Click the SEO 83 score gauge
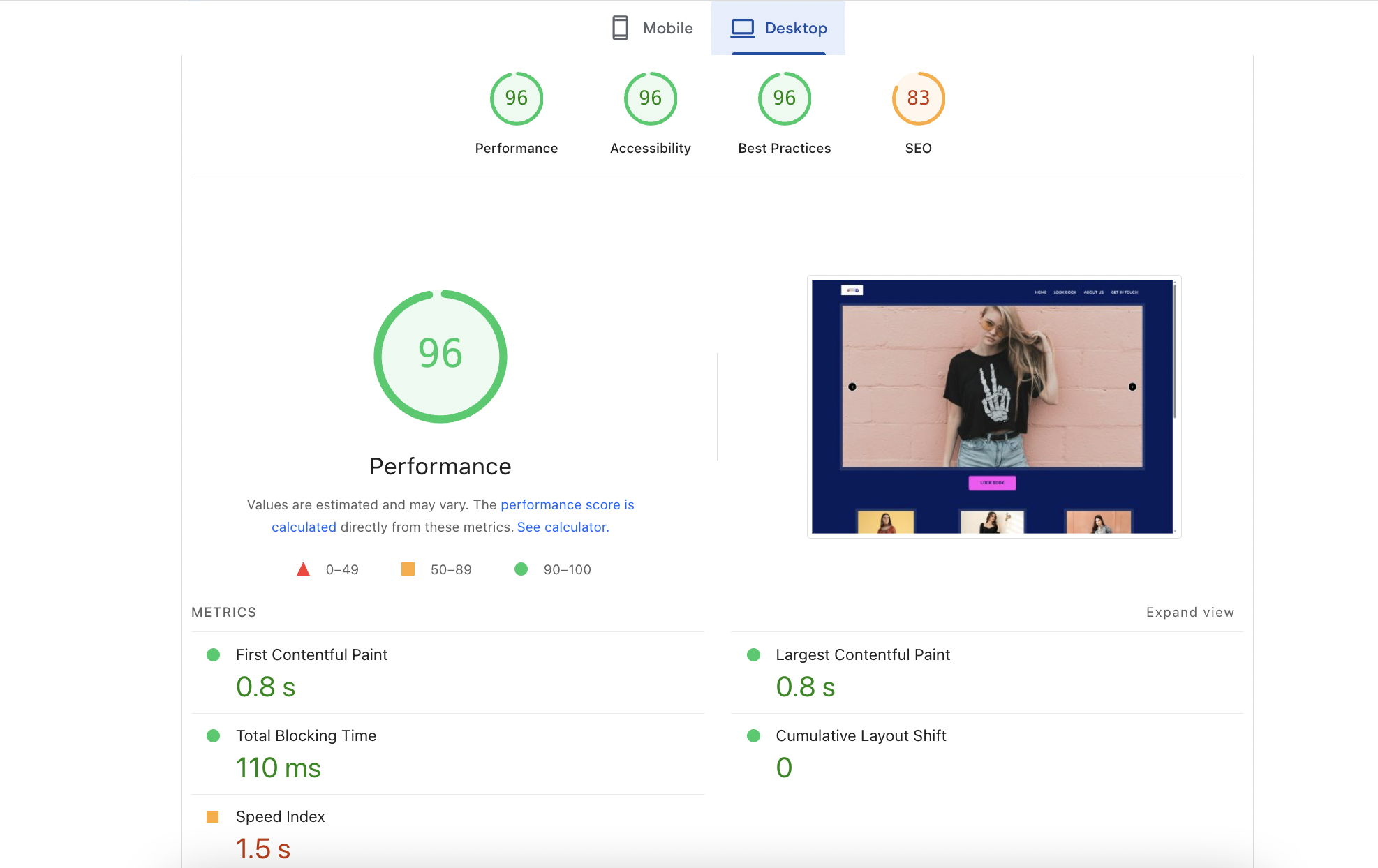 [918, 98]
